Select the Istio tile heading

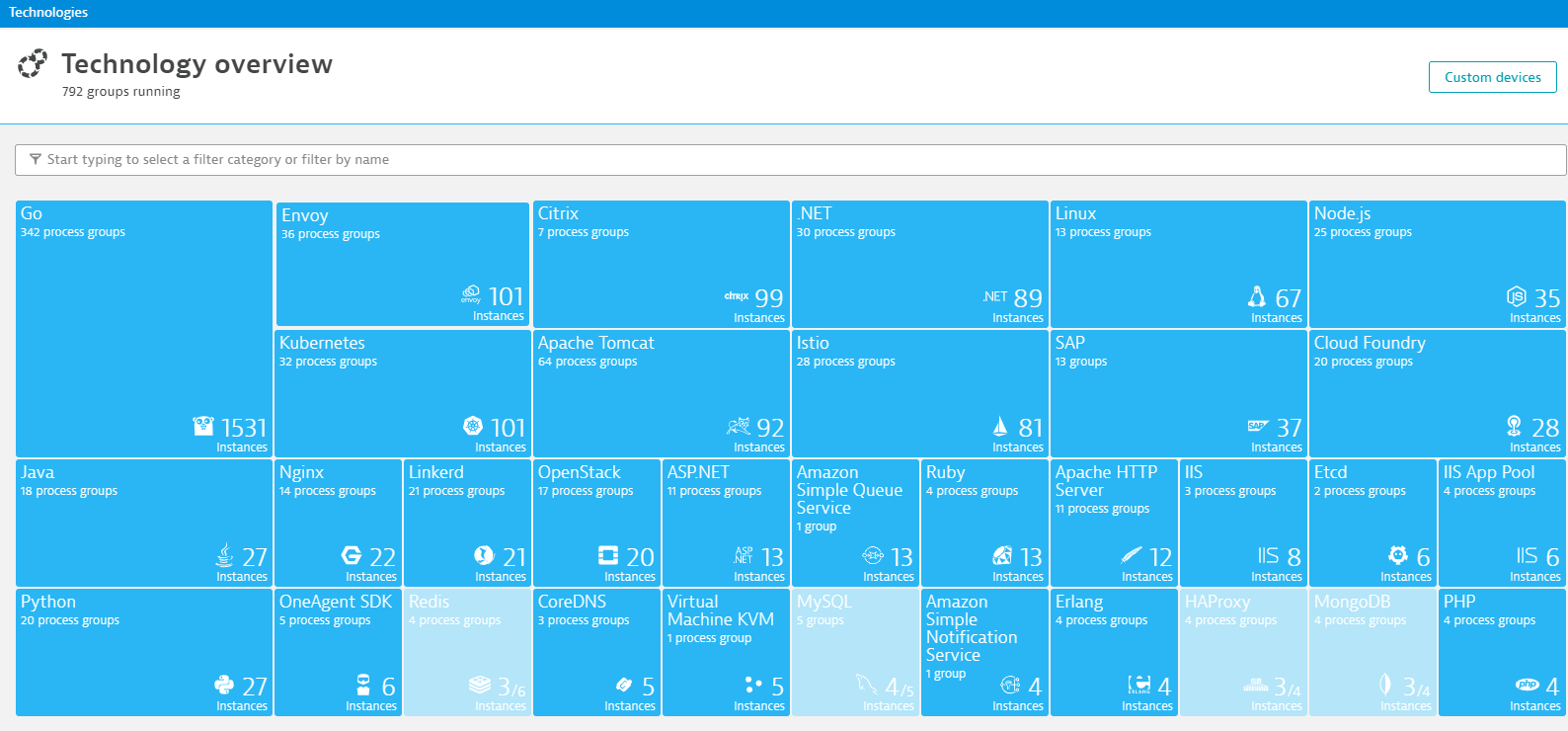coord(813,343)
